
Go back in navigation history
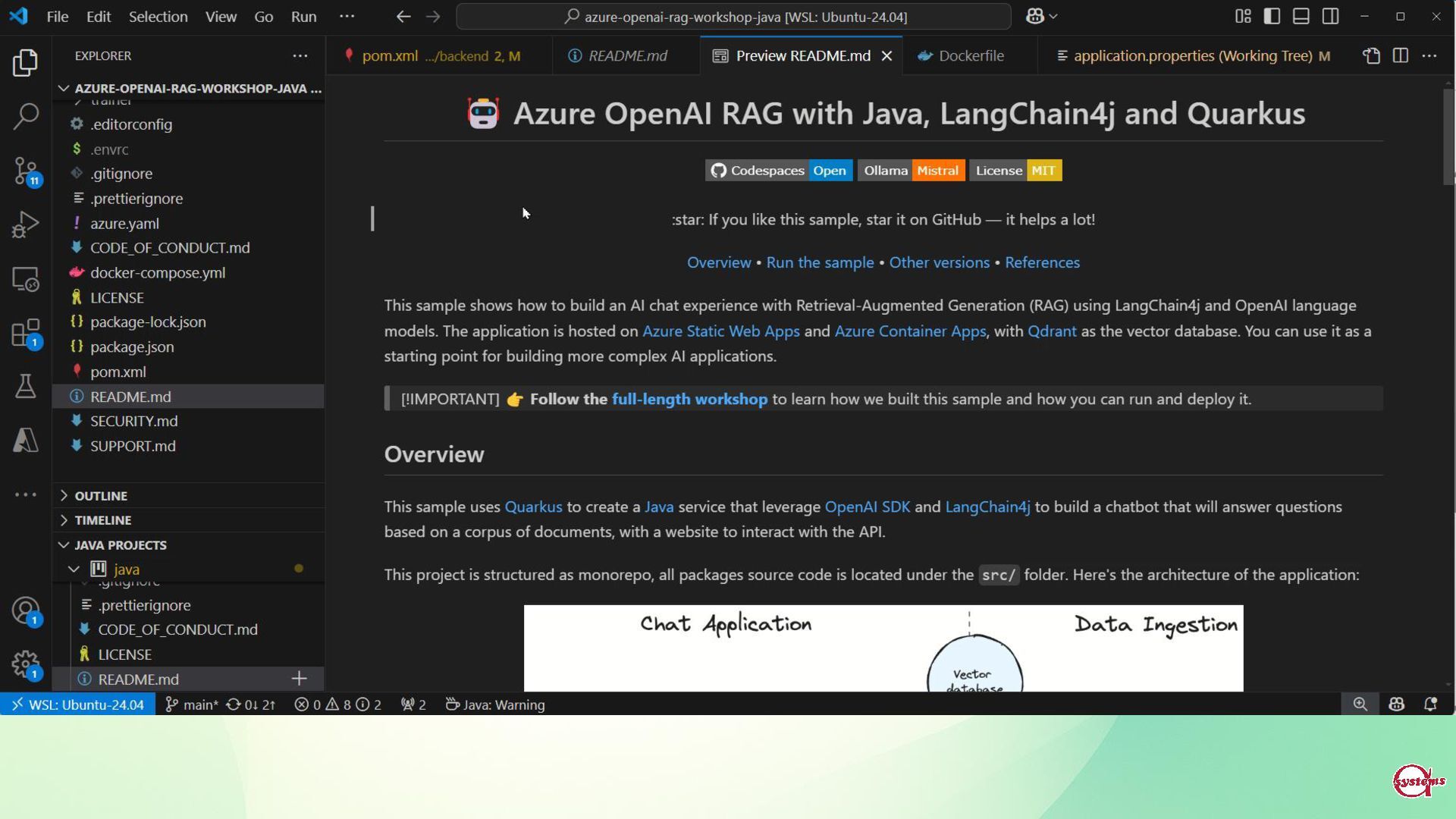point(403,17)
